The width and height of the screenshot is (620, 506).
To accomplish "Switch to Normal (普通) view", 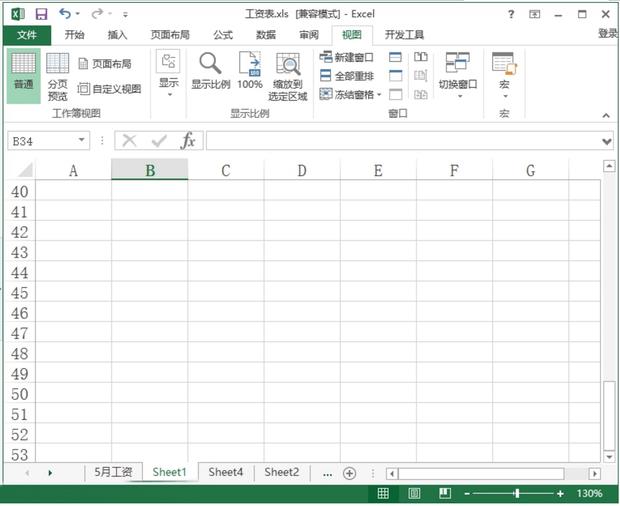I will pyautogui.click(x=23, y=74).
